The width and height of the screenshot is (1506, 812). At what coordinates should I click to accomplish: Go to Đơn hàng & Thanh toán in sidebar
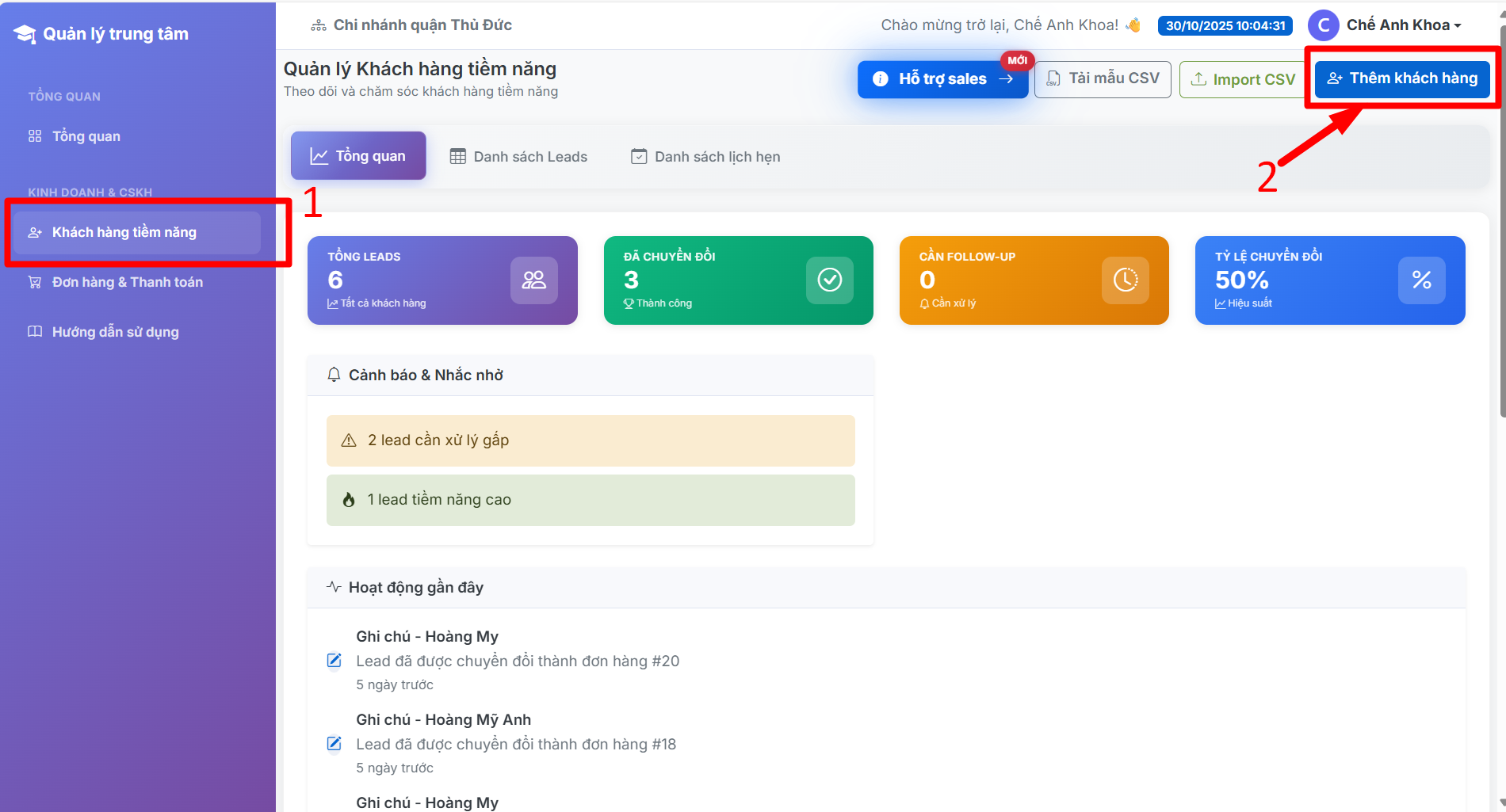tap(127, 282)
